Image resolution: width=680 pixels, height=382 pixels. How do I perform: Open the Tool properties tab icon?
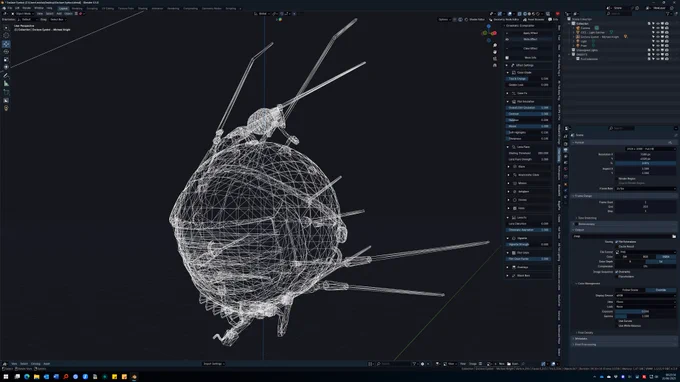pyautogui.click(x=566, y=137)
